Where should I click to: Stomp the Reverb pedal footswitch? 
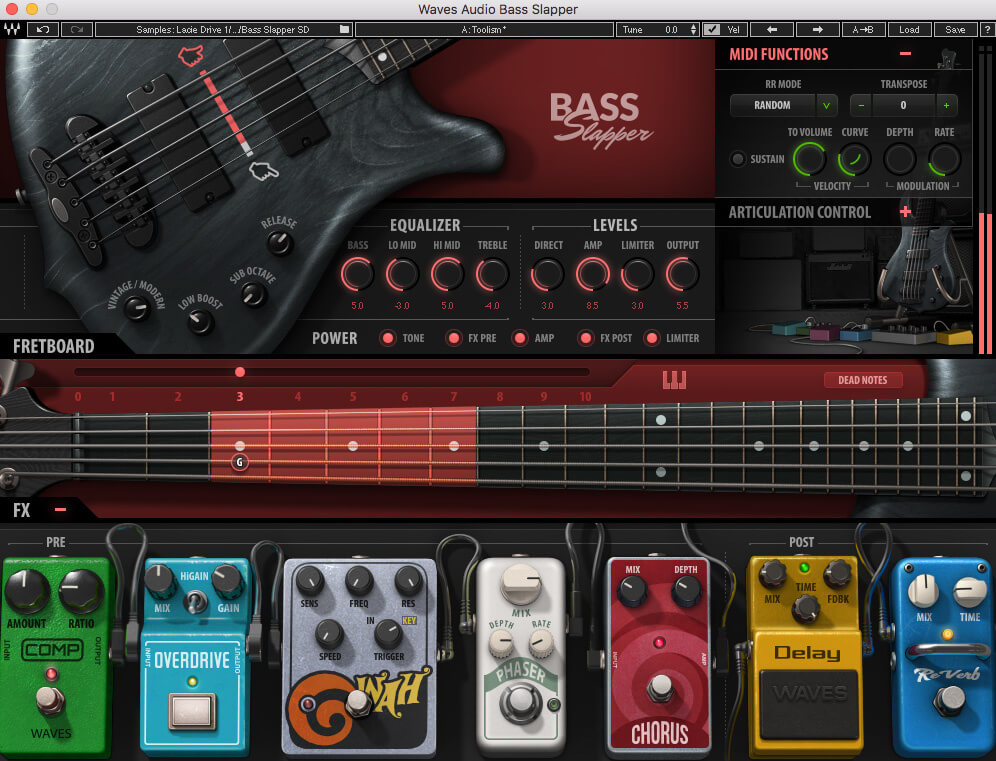pos(949,699)
